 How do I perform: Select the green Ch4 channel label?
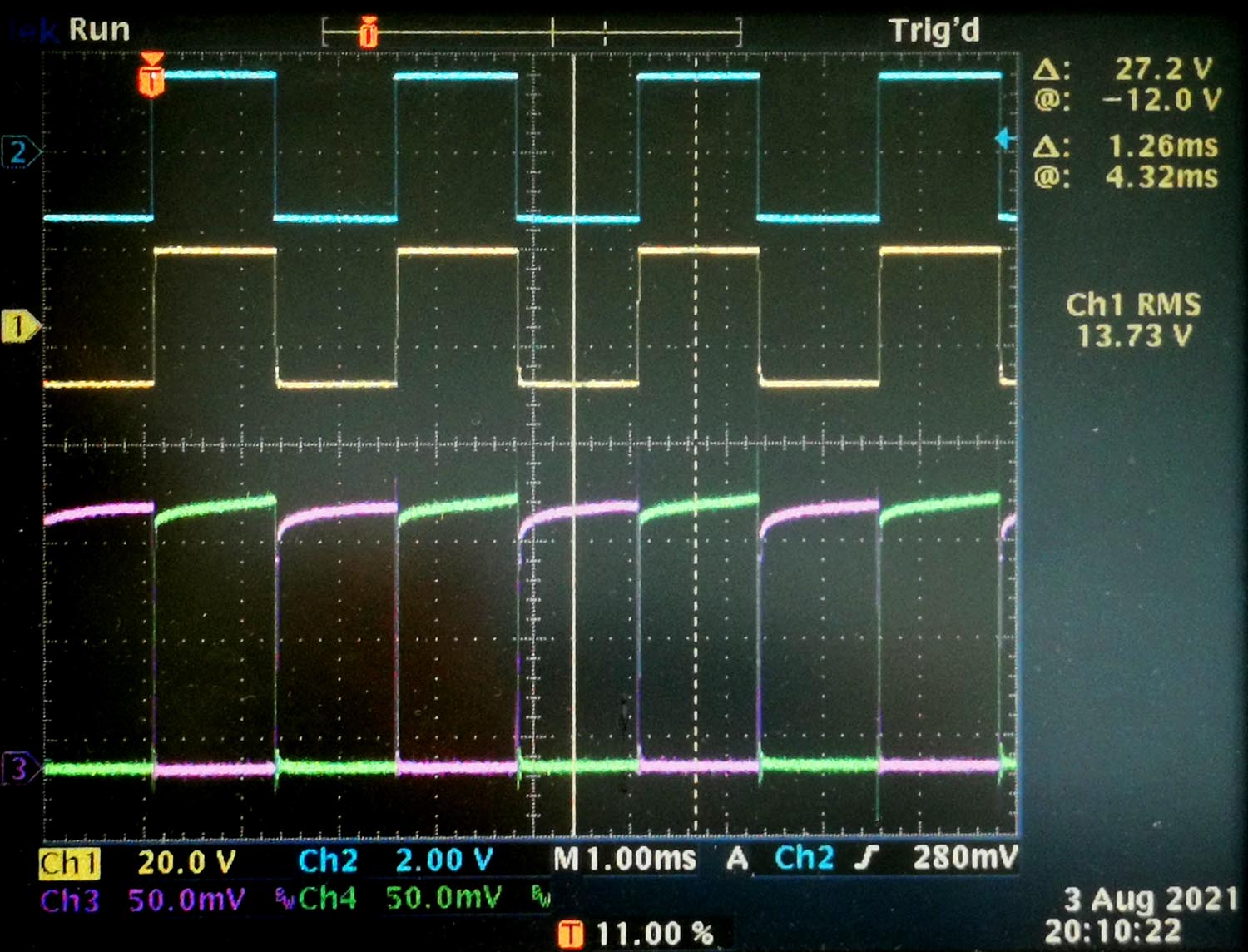click(328, 899)
